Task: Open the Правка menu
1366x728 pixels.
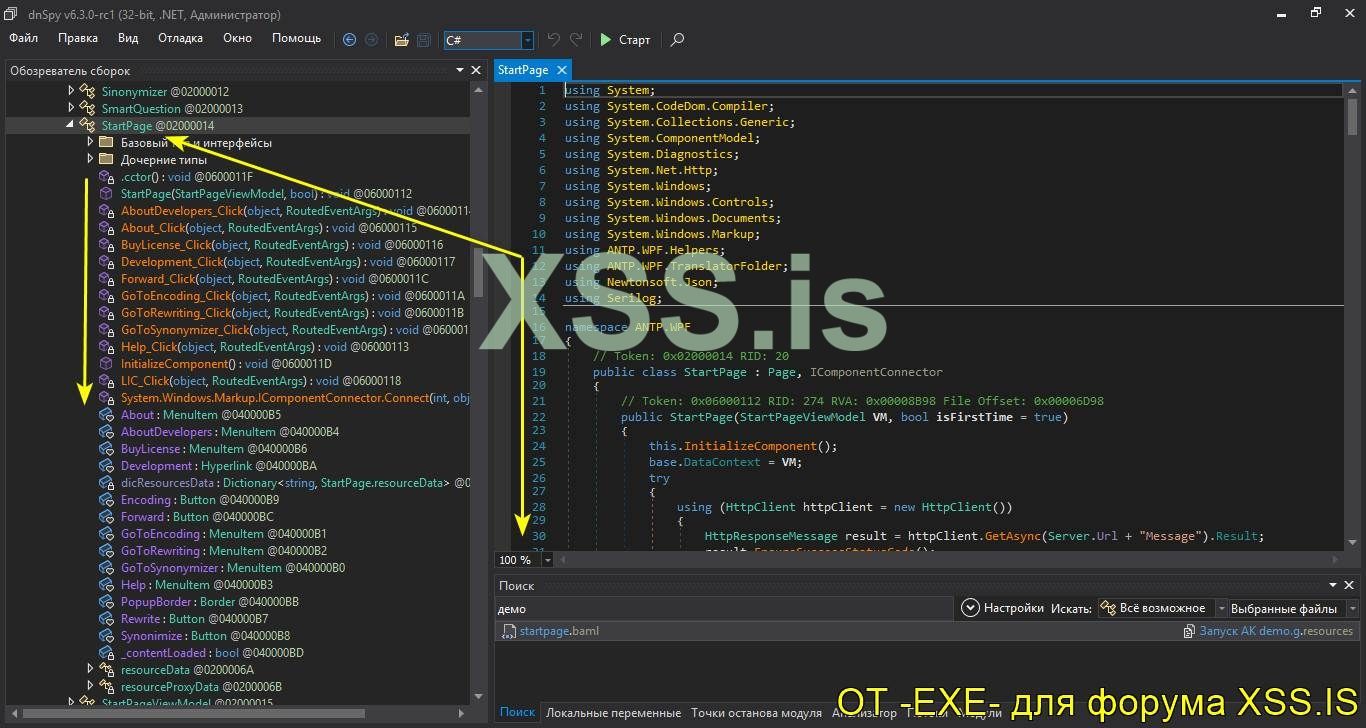Action: pyautogui.click(x=78, y=38)
